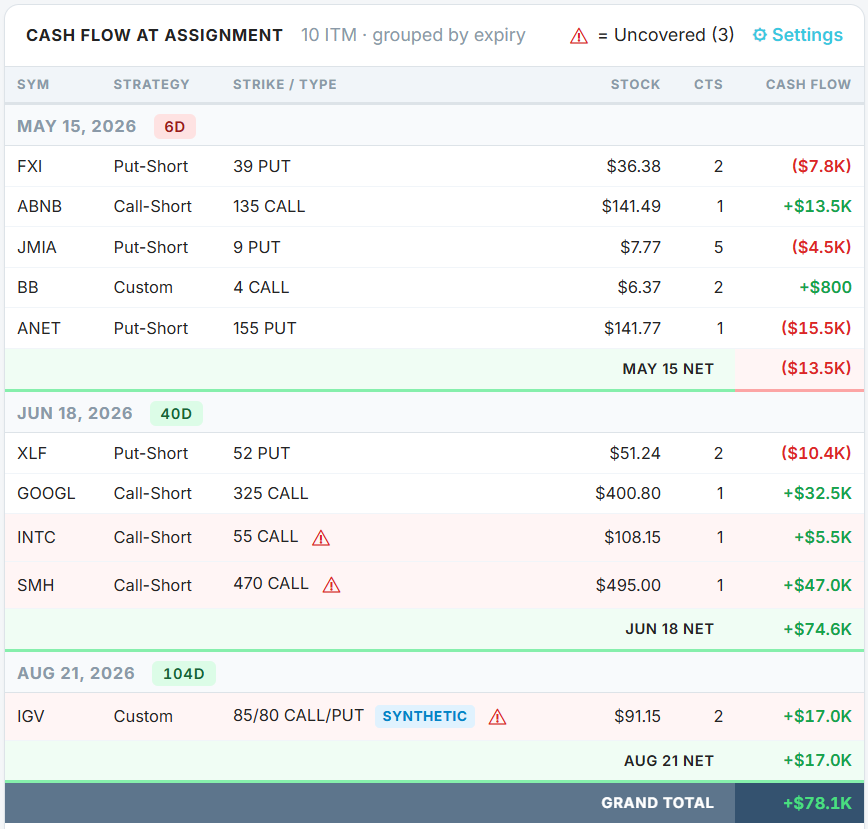Click the Call-Short strategy on GOOGL row

click(152, 493)
